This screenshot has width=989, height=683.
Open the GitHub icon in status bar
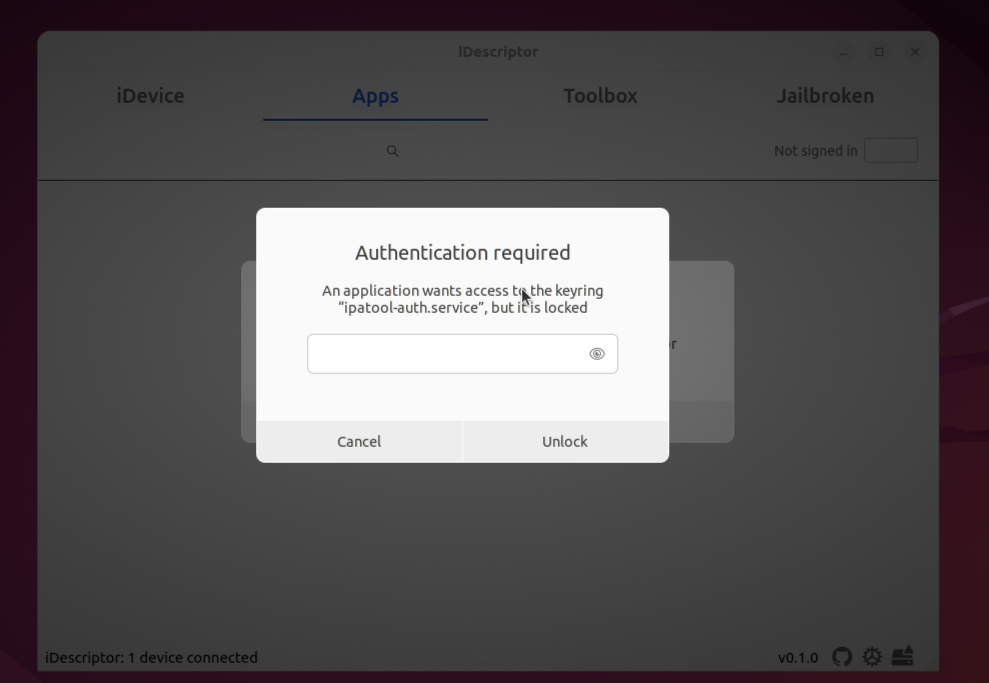[x=842, y=657]
